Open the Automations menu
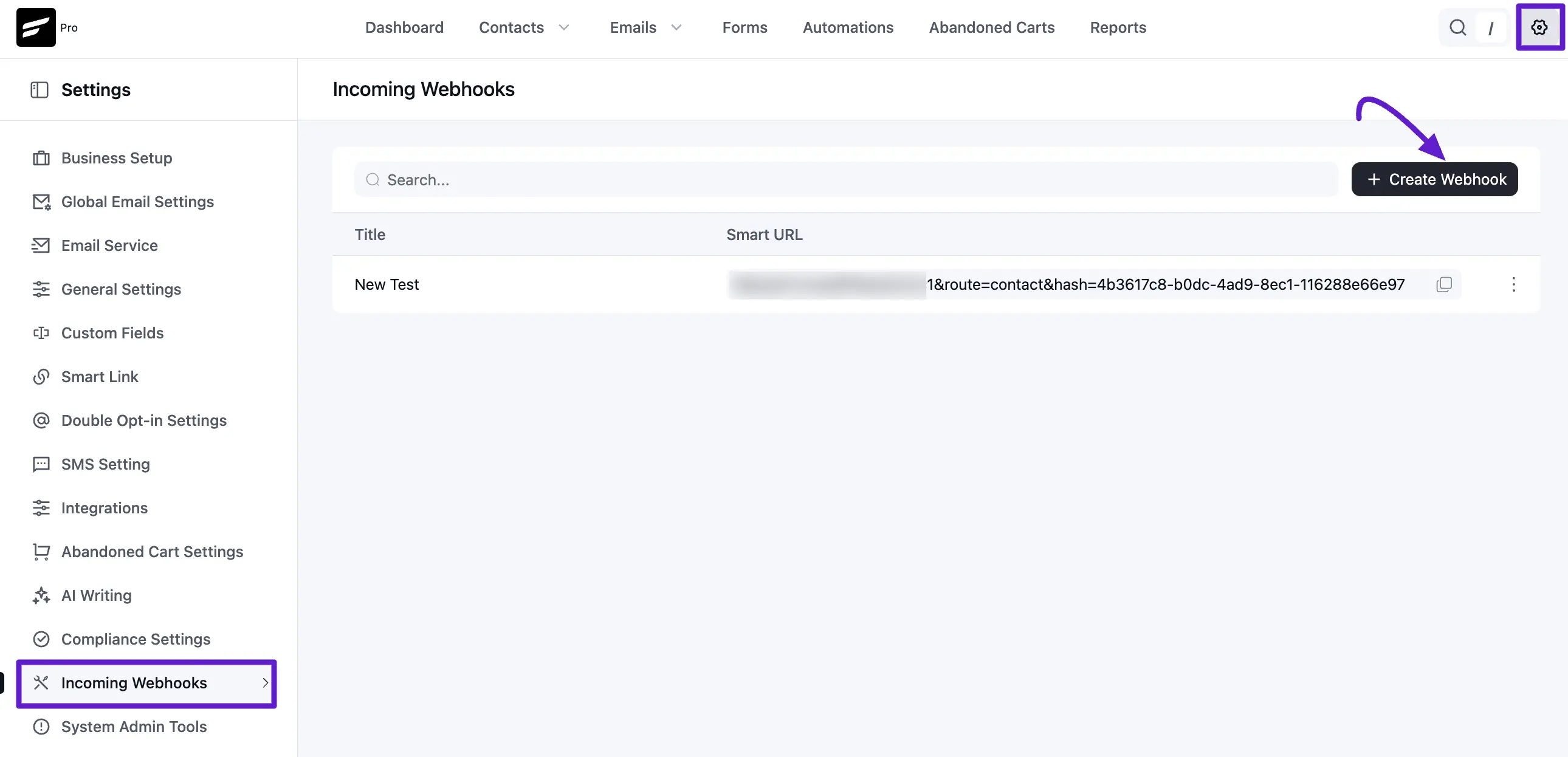 tap(848, 27)
